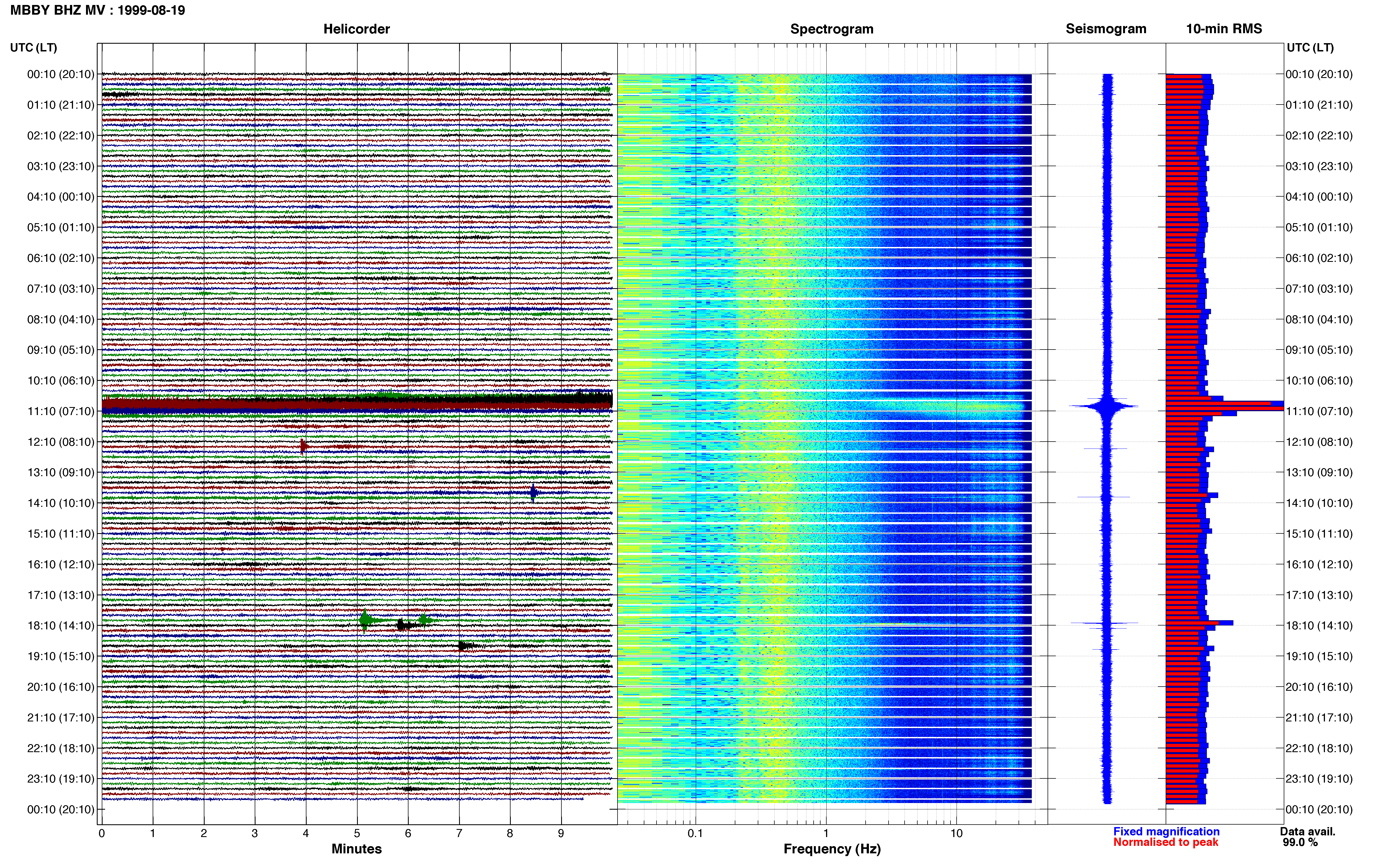Click the right time label '14:10 (10:10)'
Viewport: 1388px width, 868px height.
click(x=1319, y=503)
